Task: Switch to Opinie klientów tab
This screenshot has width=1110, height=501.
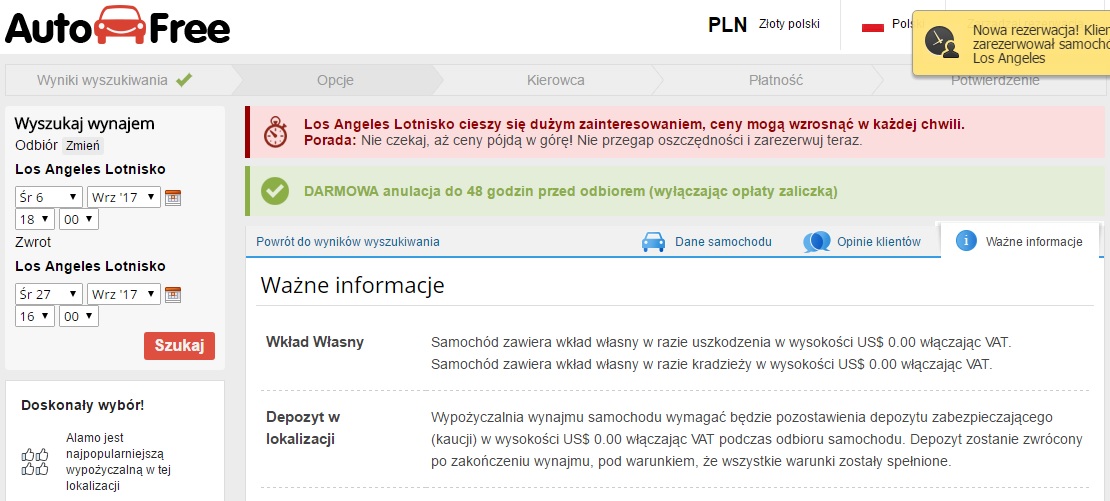Action: coord(862,242)
